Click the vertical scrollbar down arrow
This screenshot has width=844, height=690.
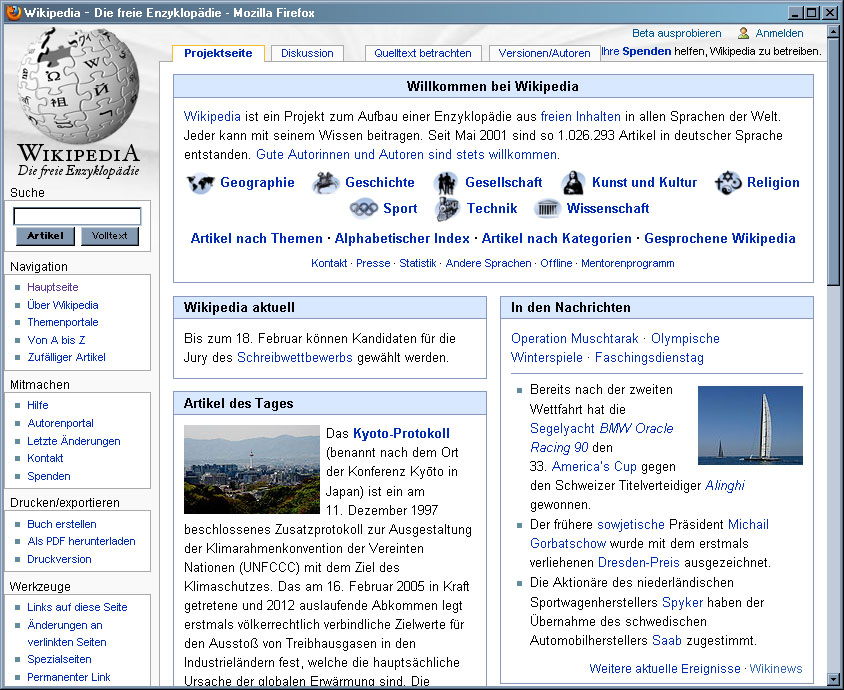click(x=834, y=679)
